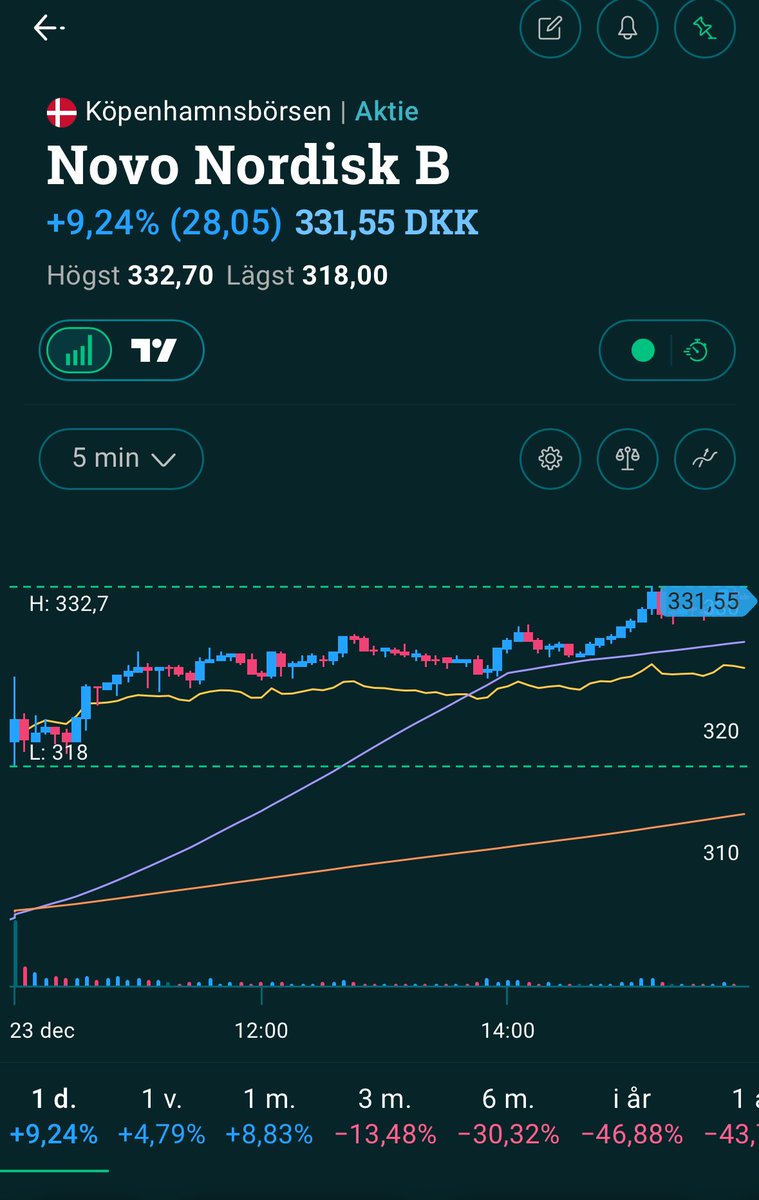Open chart settings gear icon
The width and height of the screenshot is (759, 1200).
(x=550, y=459)
